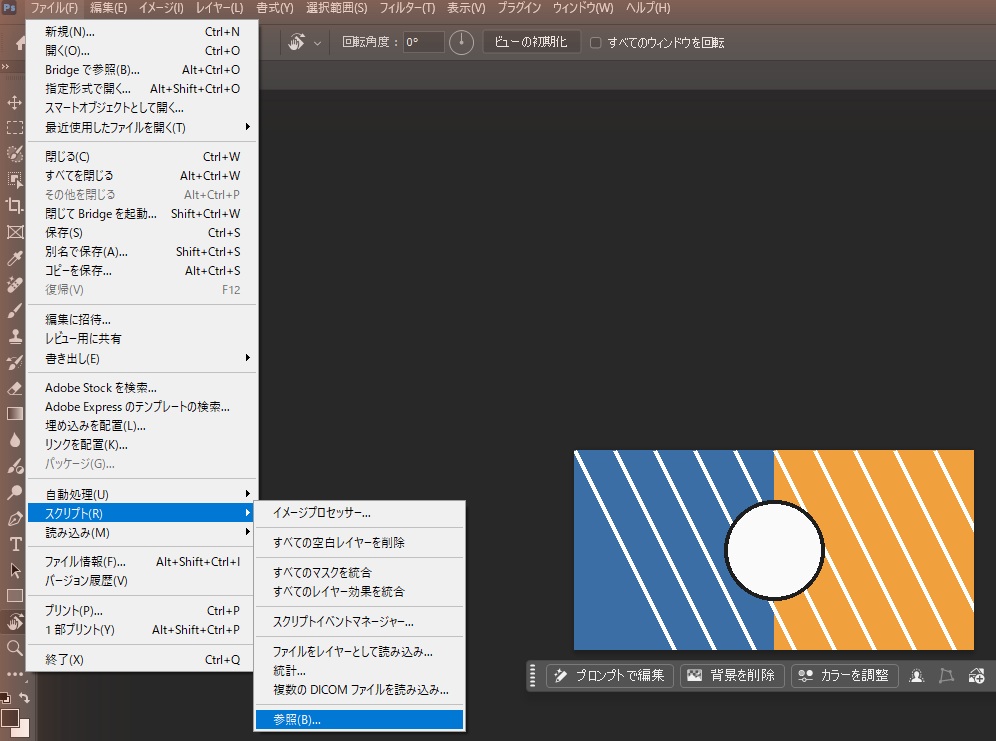Screen dimensions: 996x741
Task: Select the Eyedropper tool
Action: pos(14,258)
